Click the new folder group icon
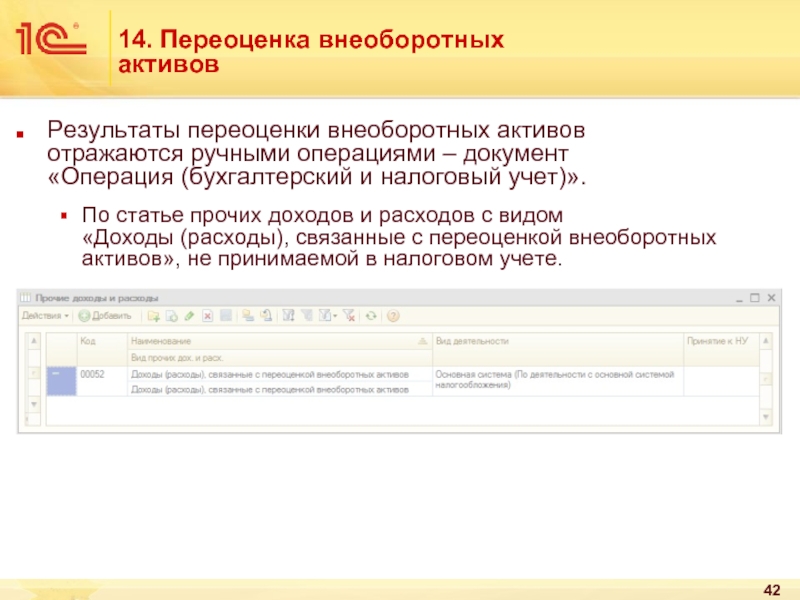This screenshot has width=800, height=600. point(154,316)
